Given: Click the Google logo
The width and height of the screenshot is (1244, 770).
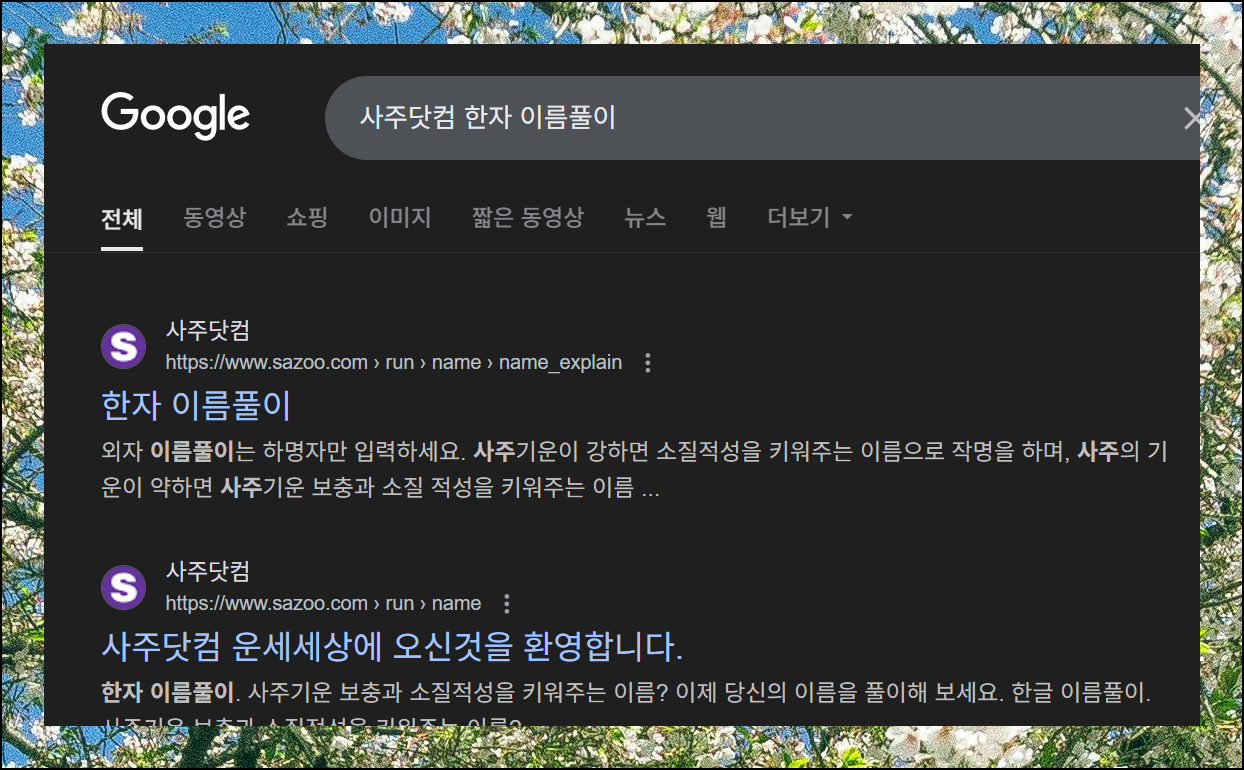Looking at the screenshot, I should point(175,116).
